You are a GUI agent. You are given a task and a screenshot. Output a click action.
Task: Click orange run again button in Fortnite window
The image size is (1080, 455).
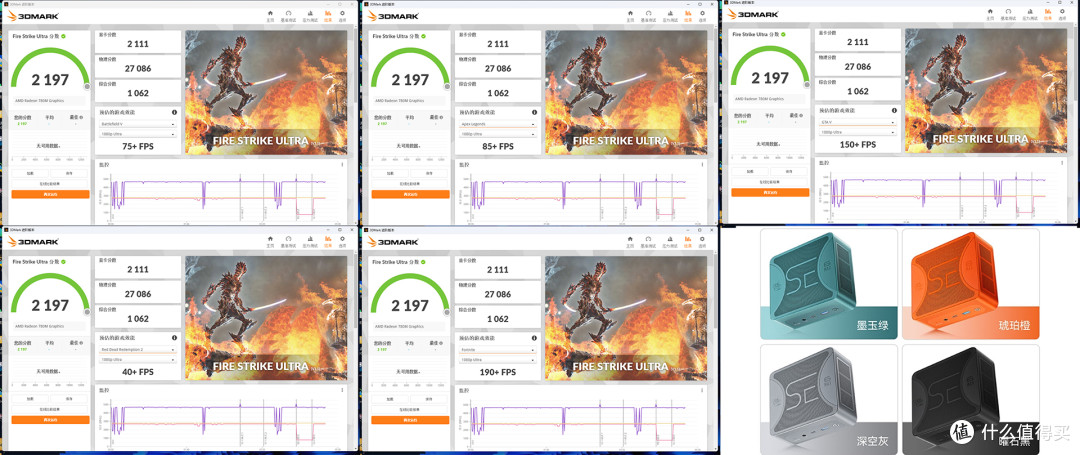click(x=411, y=420)
